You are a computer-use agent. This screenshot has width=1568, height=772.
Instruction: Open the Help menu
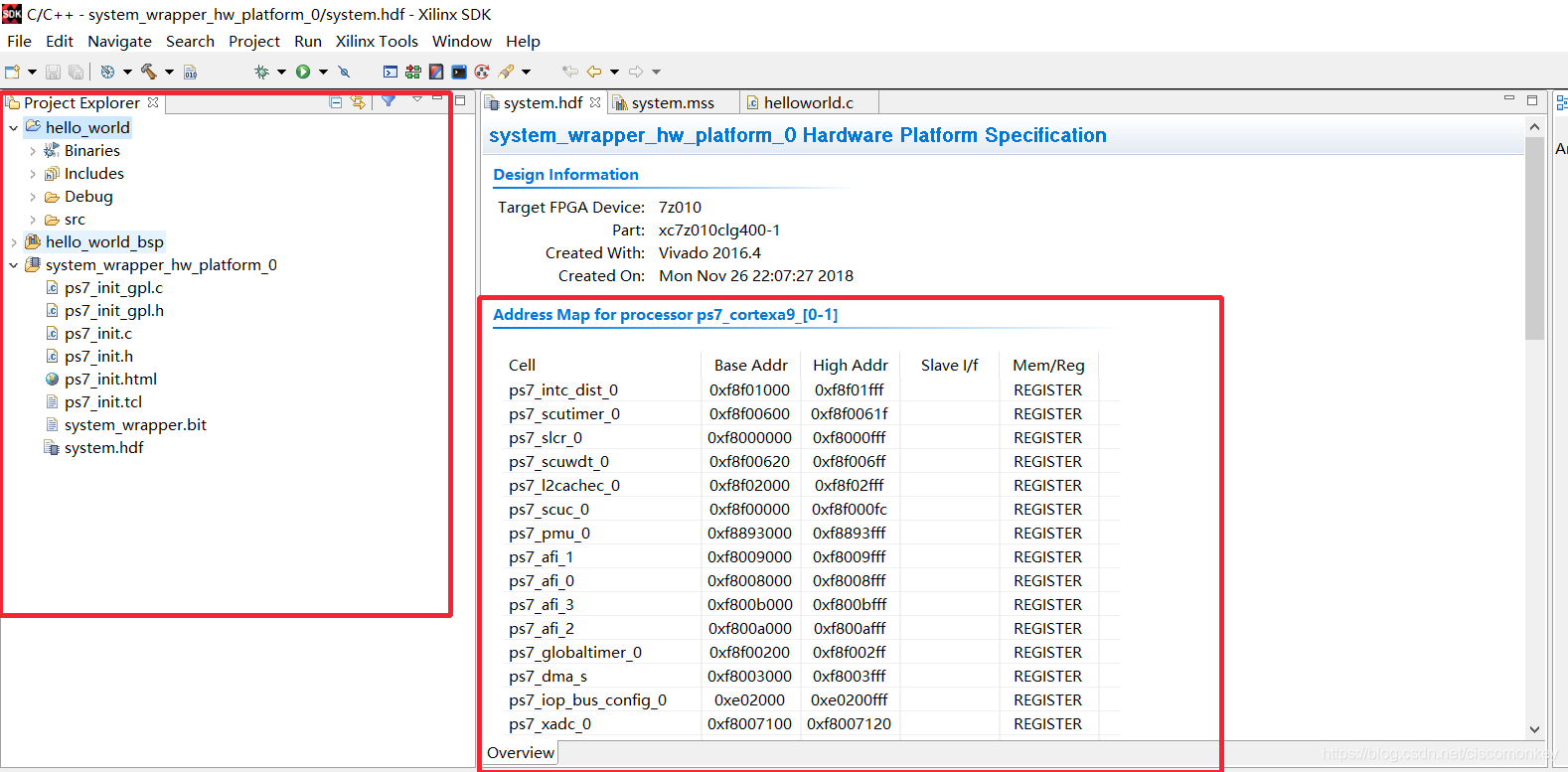523,41
